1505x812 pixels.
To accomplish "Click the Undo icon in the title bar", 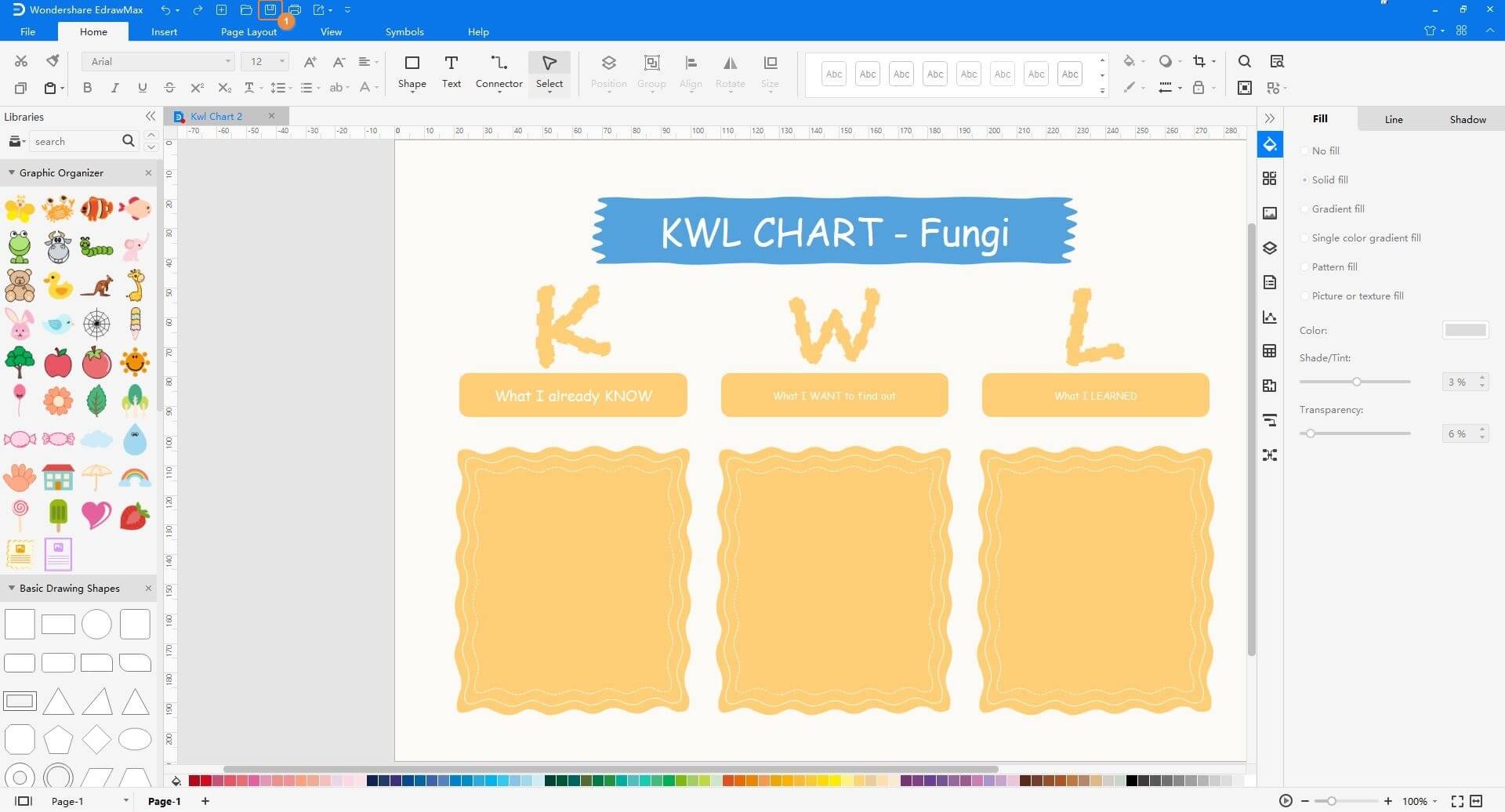I will tap(165, 9).
